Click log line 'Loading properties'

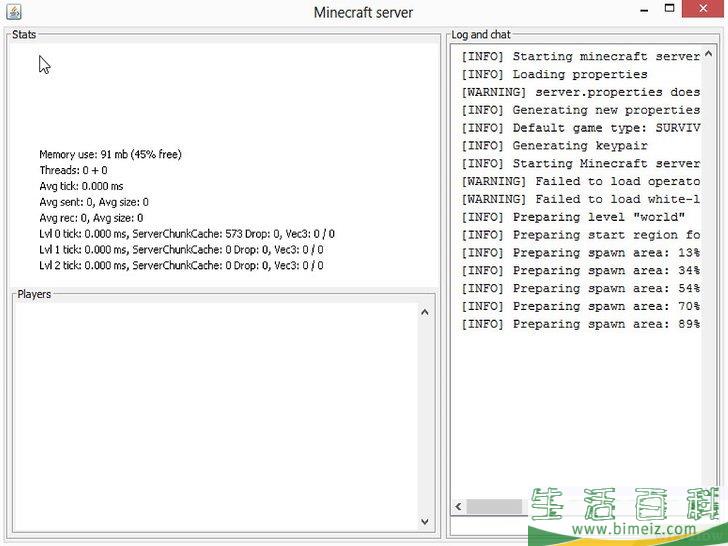pos(554,74)
